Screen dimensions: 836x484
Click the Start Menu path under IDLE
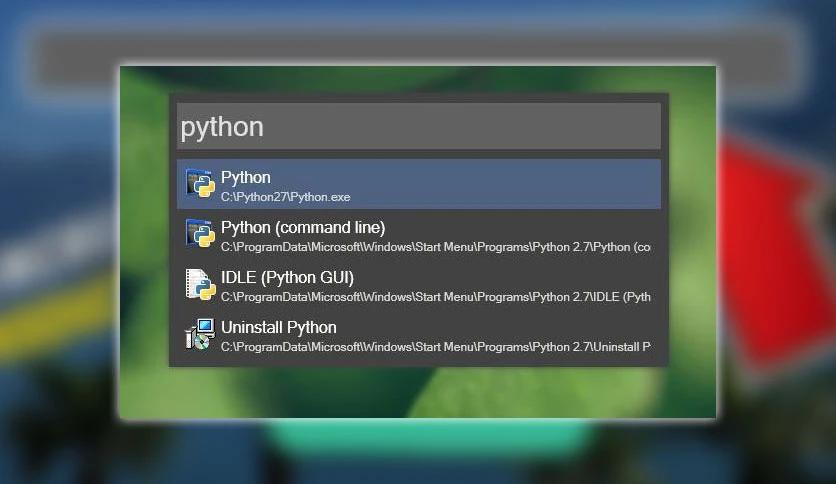tap(436, 297)
